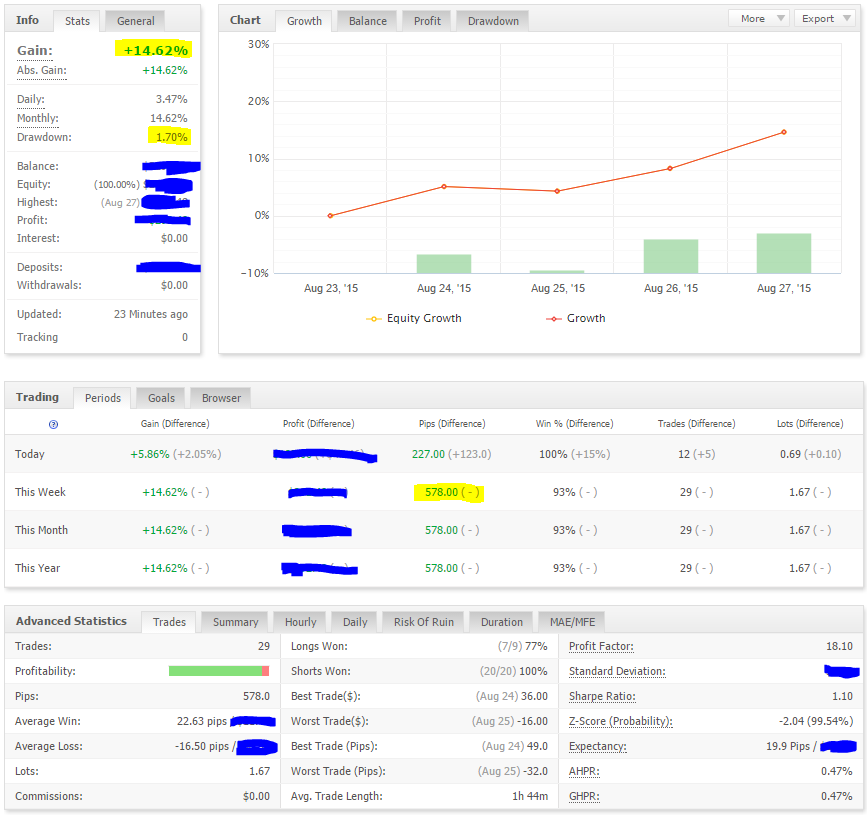
Task: Click the Avg. Trade Length 1h 44m
Action: (x=530, y=796)
